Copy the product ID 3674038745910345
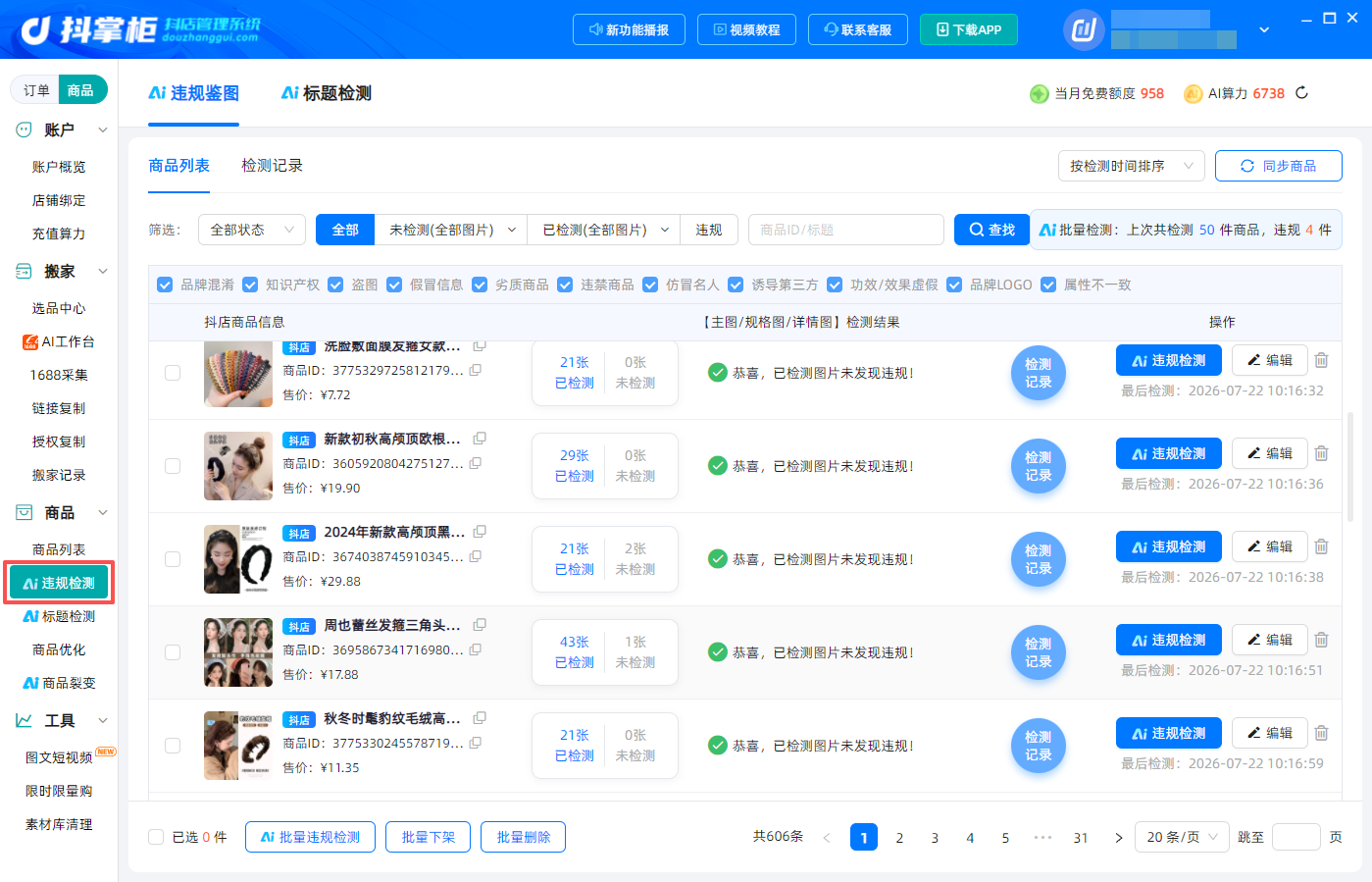Screen dimensions: 1372x882 [476, 556]
